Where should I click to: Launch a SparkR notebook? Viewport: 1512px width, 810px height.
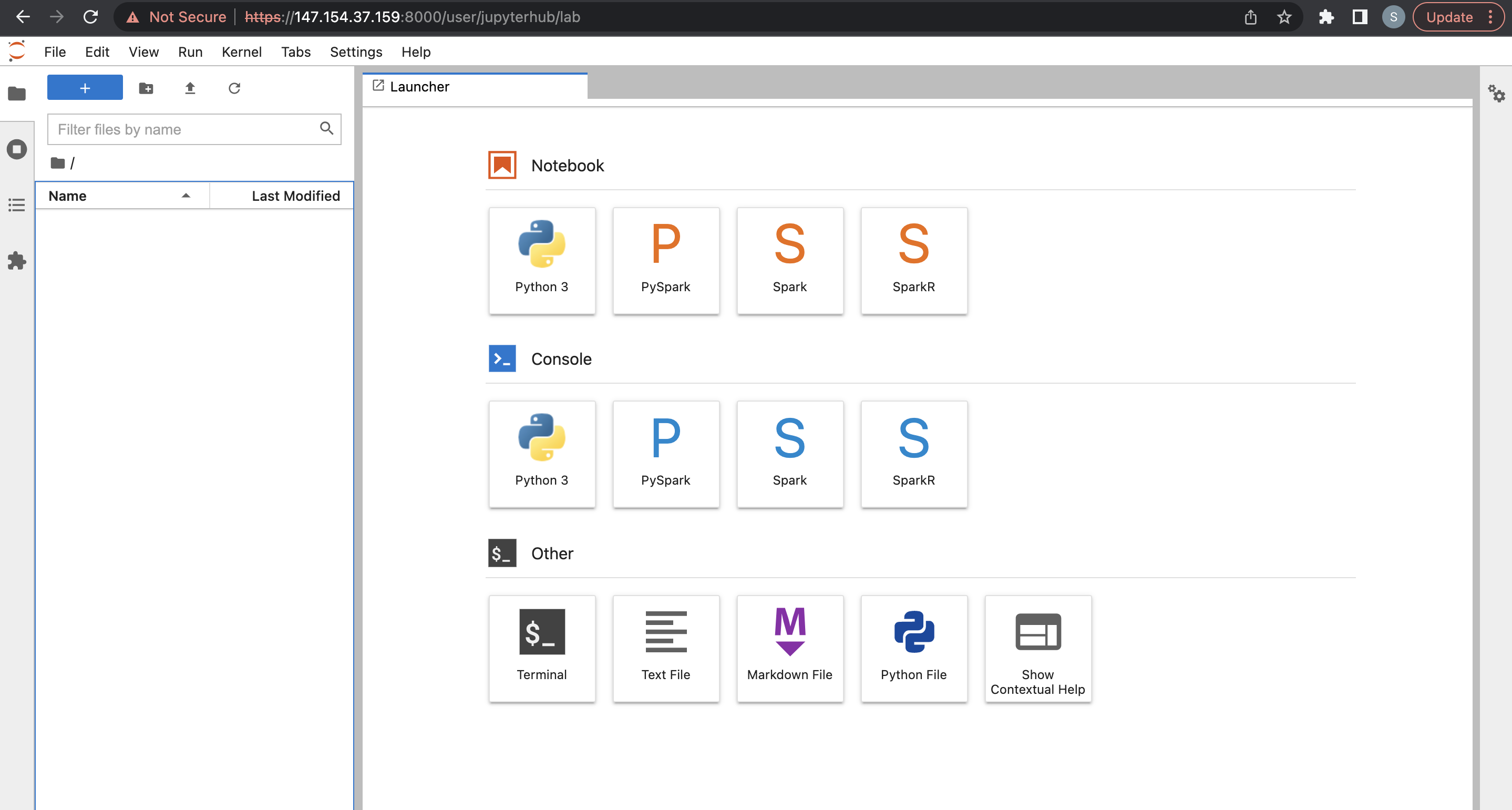[x=913, y=261]
